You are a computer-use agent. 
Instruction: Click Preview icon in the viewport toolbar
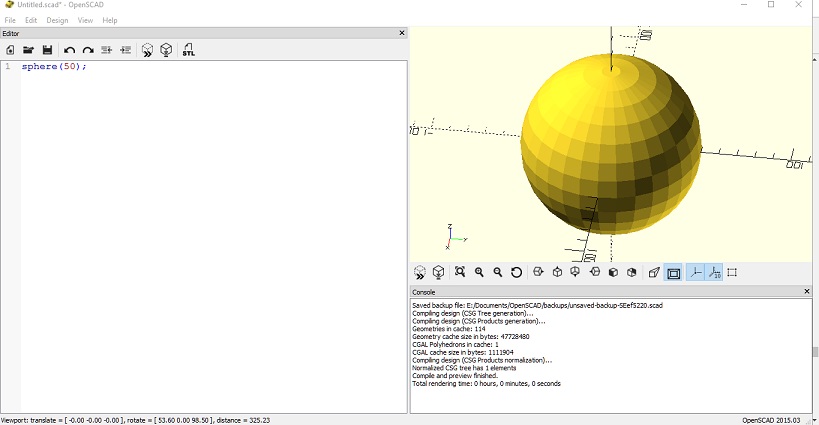[x=419, y=272]
